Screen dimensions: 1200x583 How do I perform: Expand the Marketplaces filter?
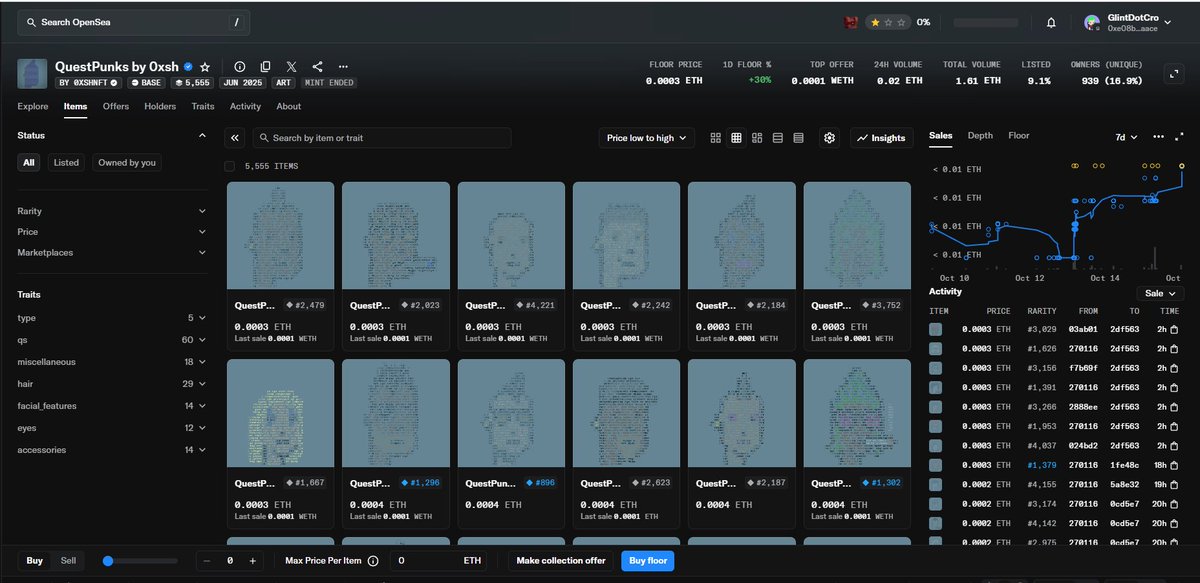pos(112,253)
